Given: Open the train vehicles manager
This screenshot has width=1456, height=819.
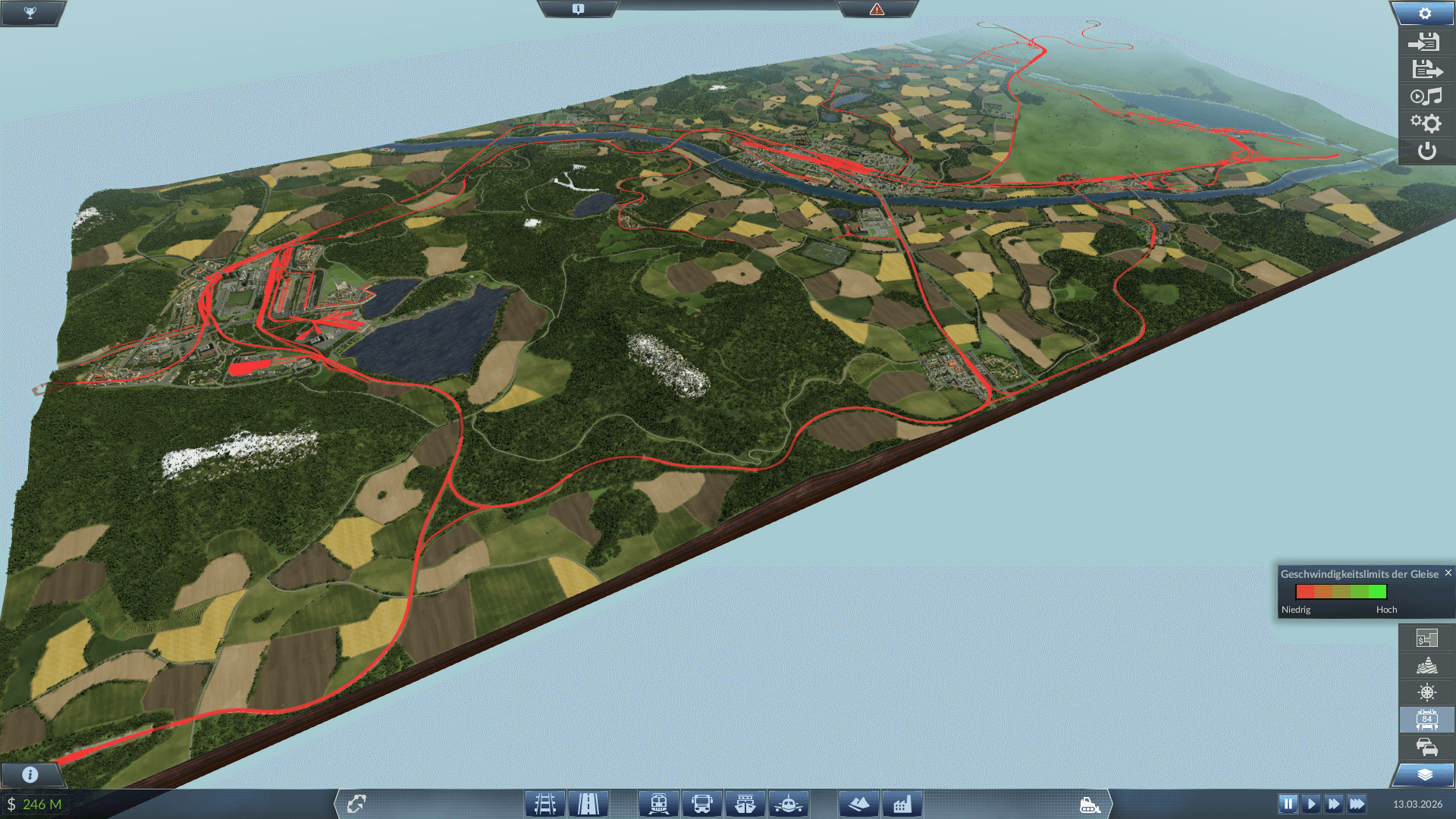Looking at the screenshot, I should [x=659, y=804].
